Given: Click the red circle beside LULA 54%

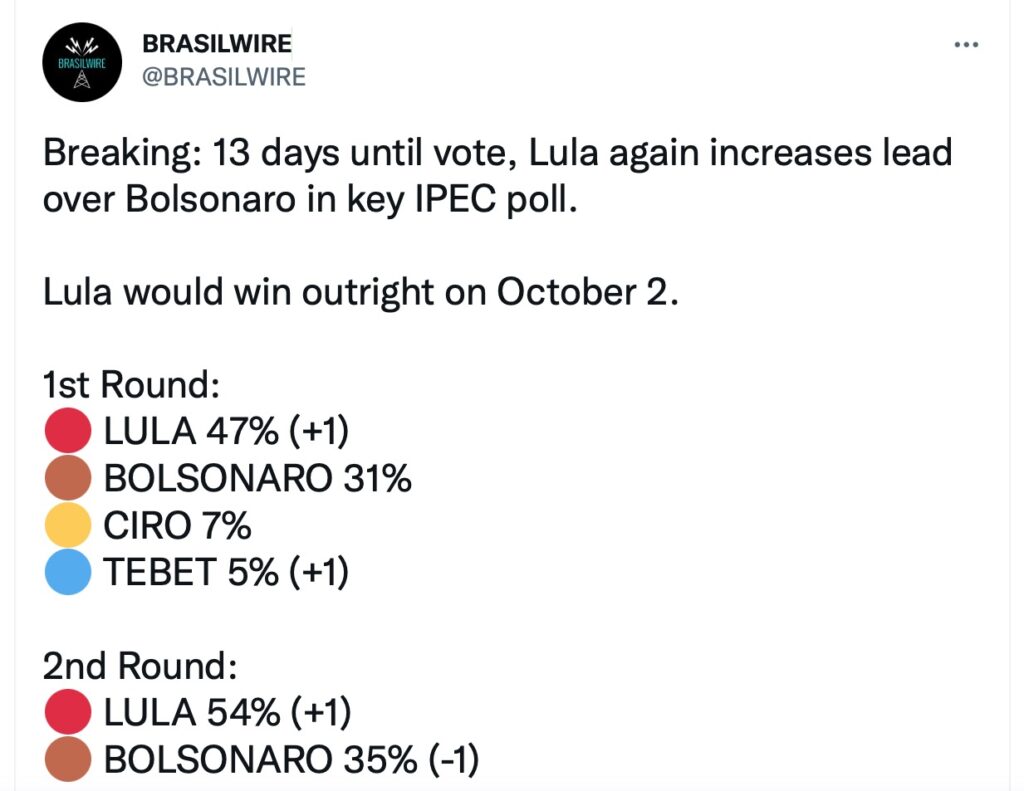Looking at the screenshot, I should pos(69,713).
